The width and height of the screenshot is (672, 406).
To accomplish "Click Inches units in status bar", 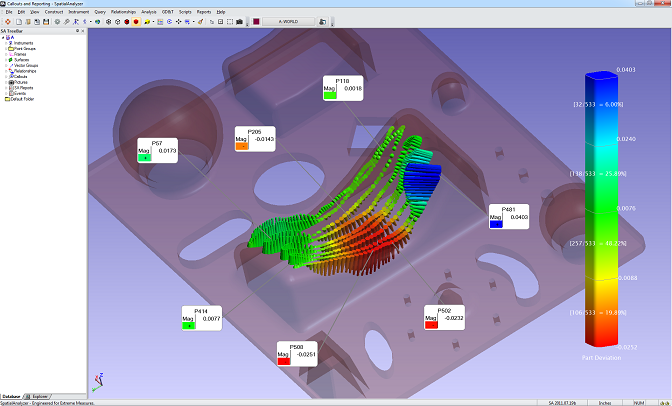I will [x=605, y=403].
